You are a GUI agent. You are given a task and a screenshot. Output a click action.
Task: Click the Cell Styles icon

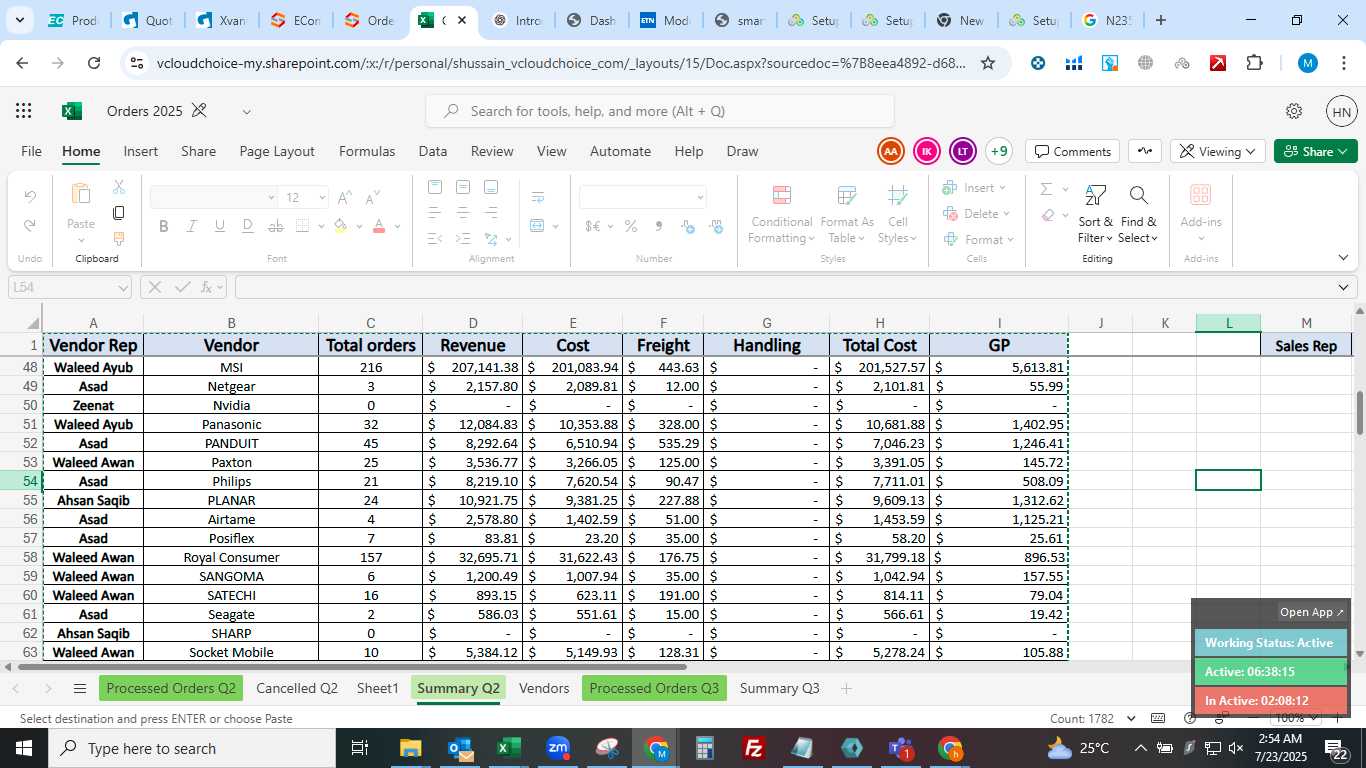[898, 195]
